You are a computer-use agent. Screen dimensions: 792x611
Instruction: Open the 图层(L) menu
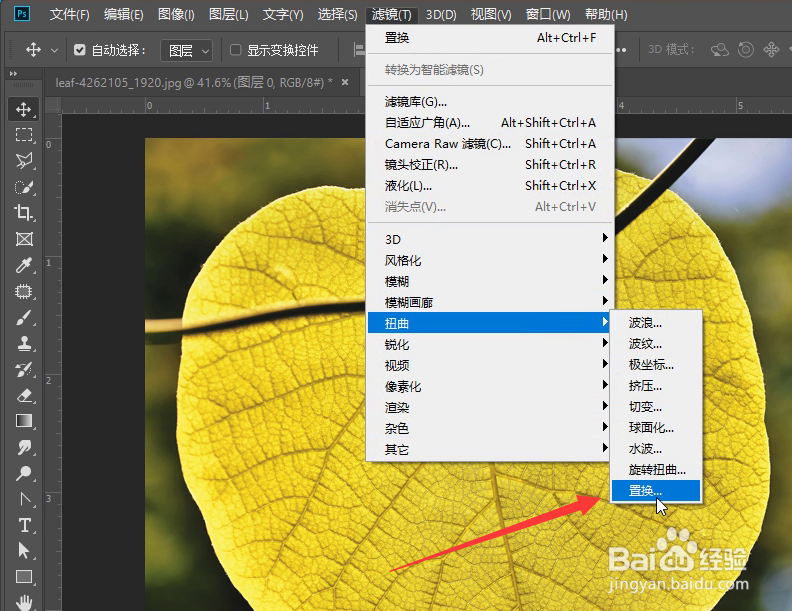[x=228, y=15]
